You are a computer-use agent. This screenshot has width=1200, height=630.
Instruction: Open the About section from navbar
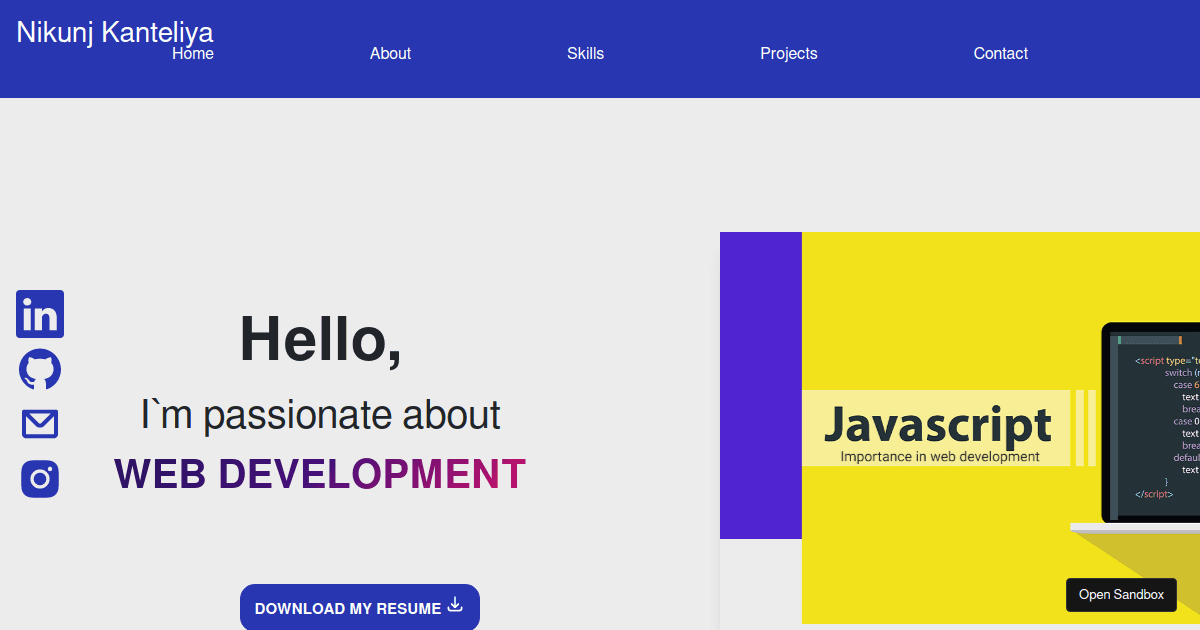tap(390, 53)
